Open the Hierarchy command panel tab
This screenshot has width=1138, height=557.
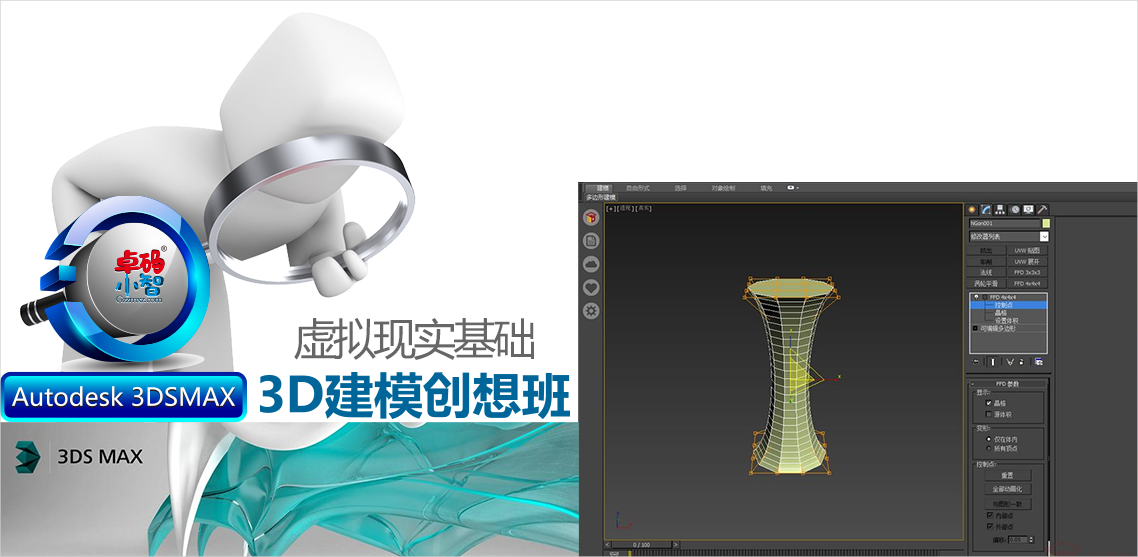tap(1000, 209)
